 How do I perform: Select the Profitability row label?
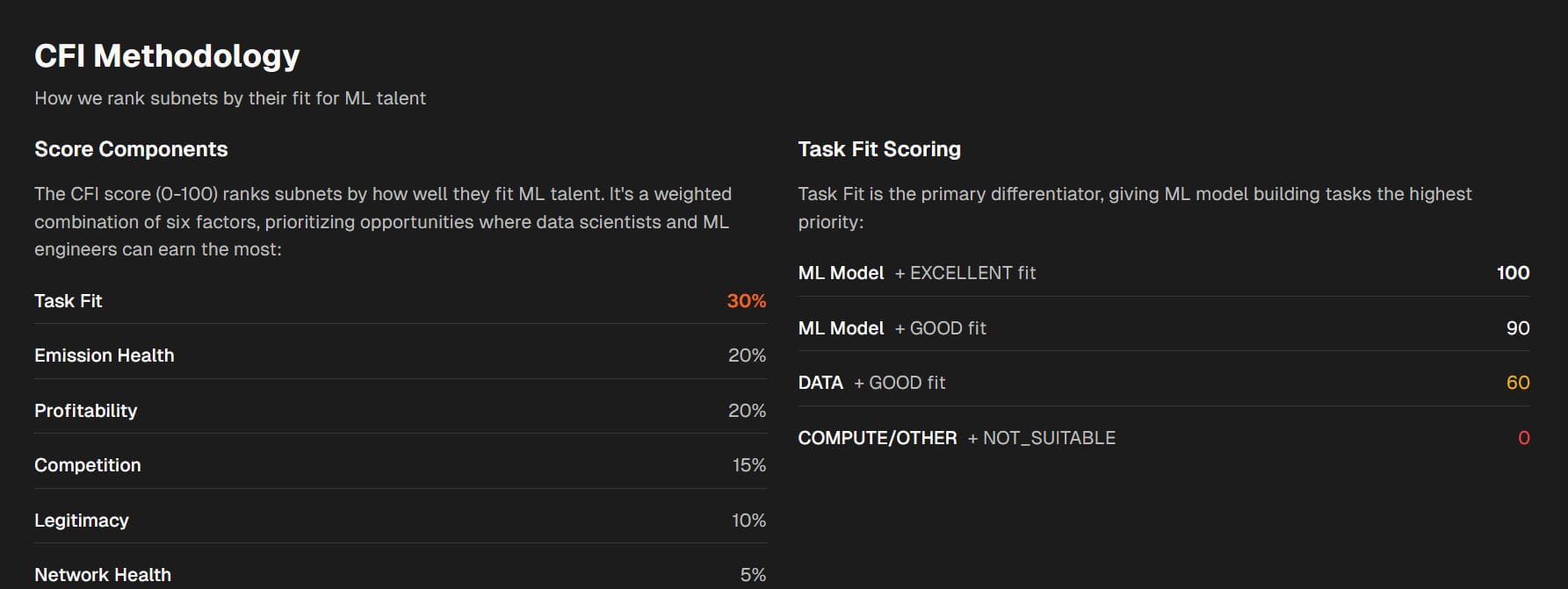coord(86,411)
